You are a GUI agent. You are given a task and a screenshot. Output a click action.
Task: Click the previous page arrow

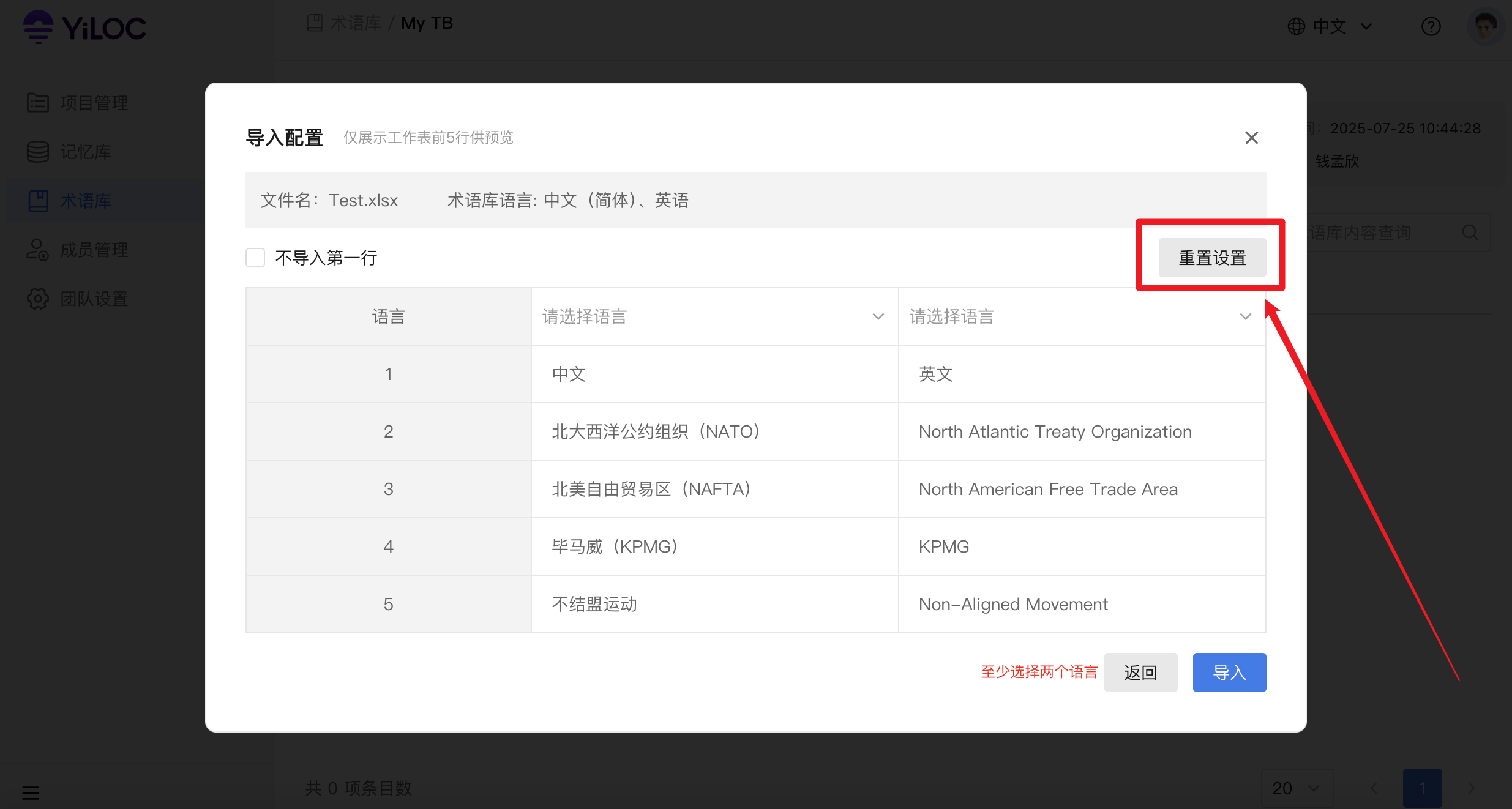coord(1374,788)
